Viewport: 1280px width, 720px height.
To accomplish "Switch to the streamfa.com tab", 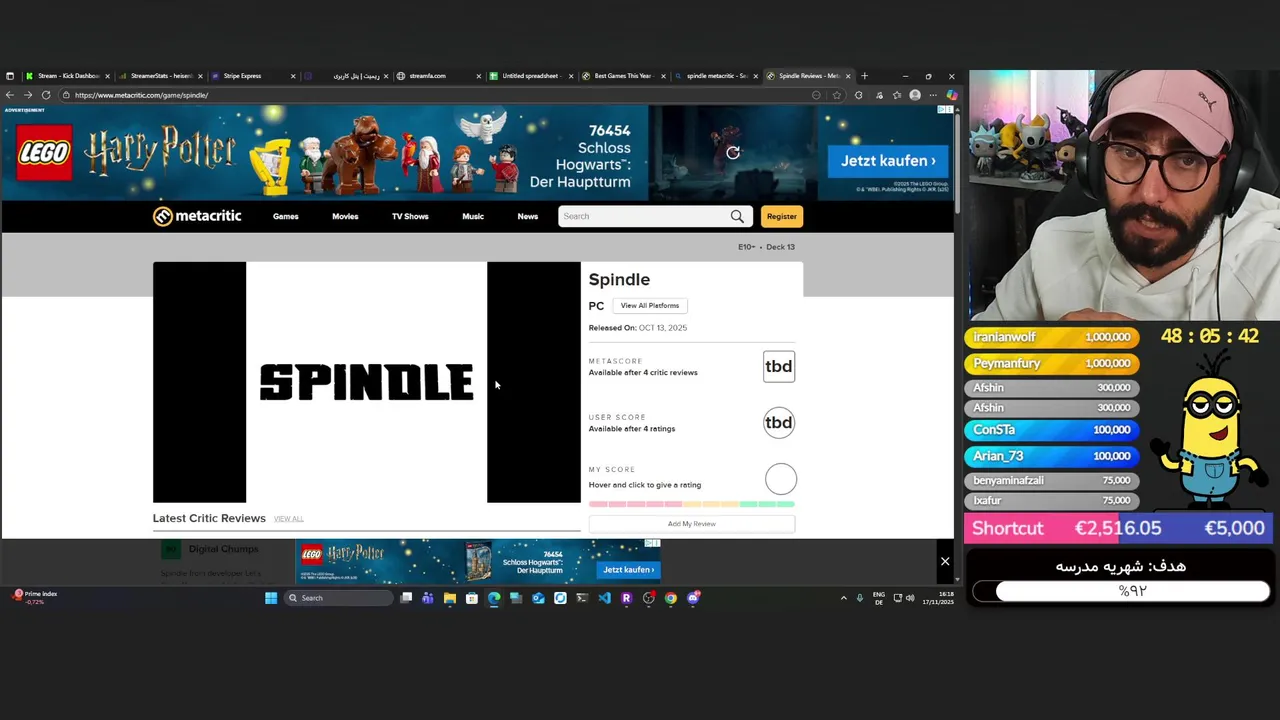I will 439,76.
